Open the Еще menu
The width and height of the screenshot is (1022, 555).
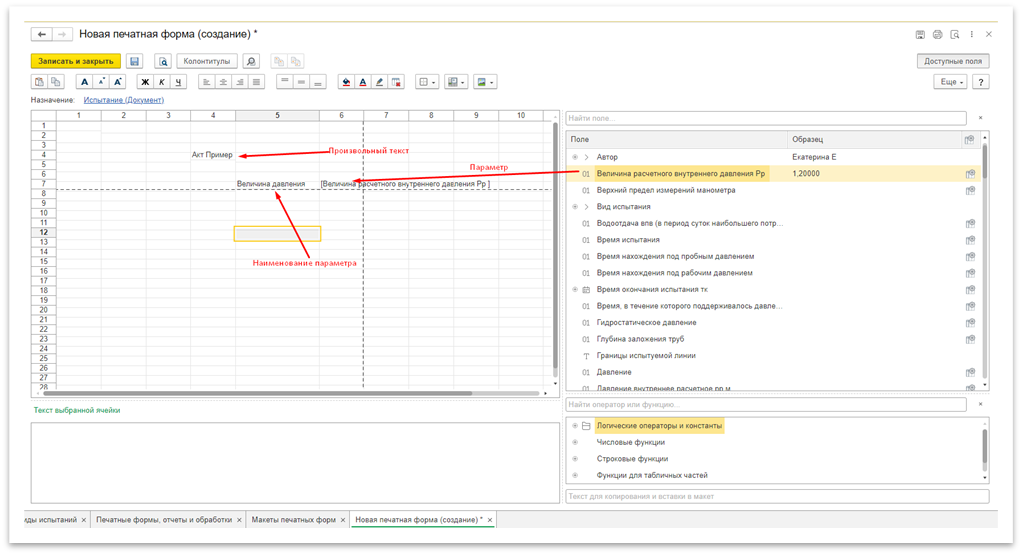(x=948, y=82)
